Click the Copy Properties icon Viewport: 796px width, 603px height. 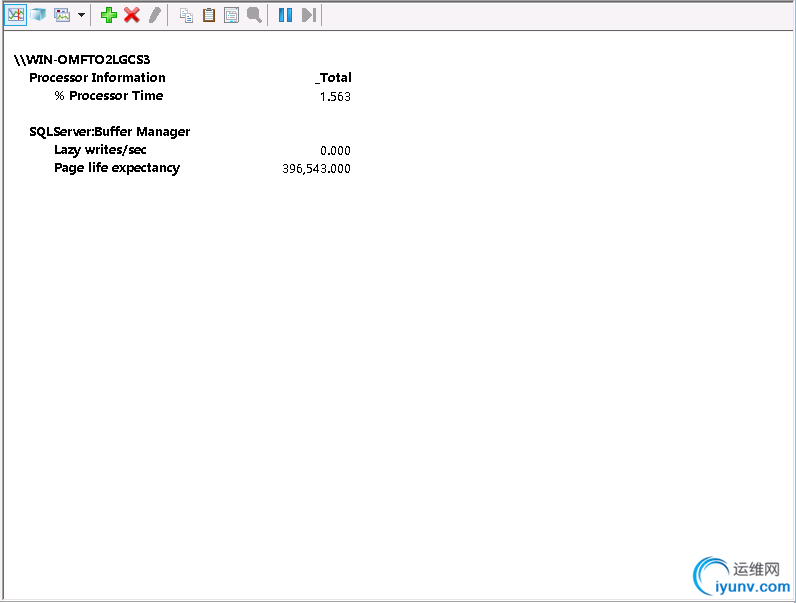tap(186, 15)
